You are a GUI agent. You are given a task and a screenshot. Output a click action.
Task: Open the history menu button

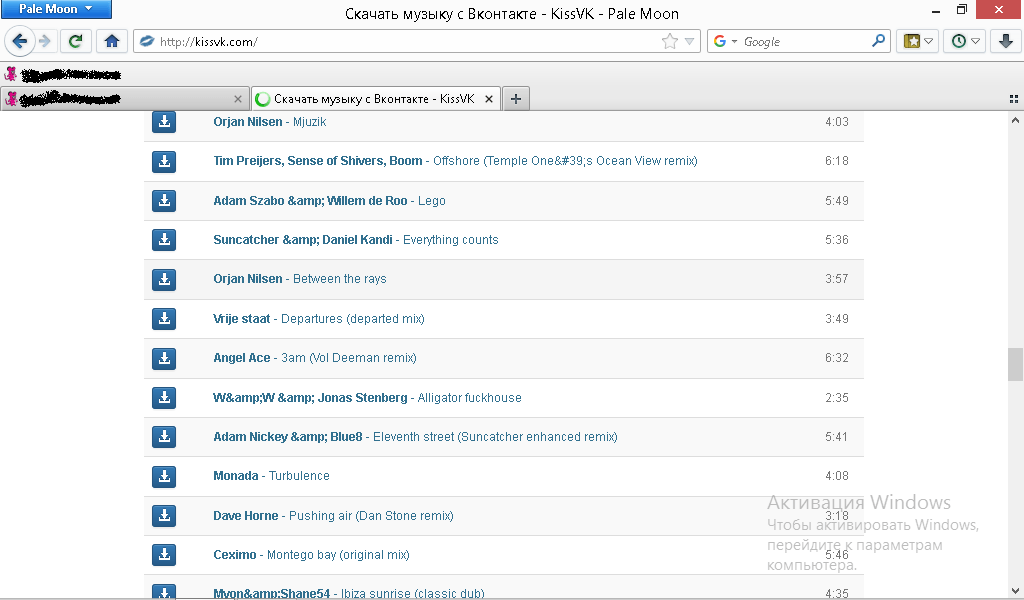click(x=965, y=41)
